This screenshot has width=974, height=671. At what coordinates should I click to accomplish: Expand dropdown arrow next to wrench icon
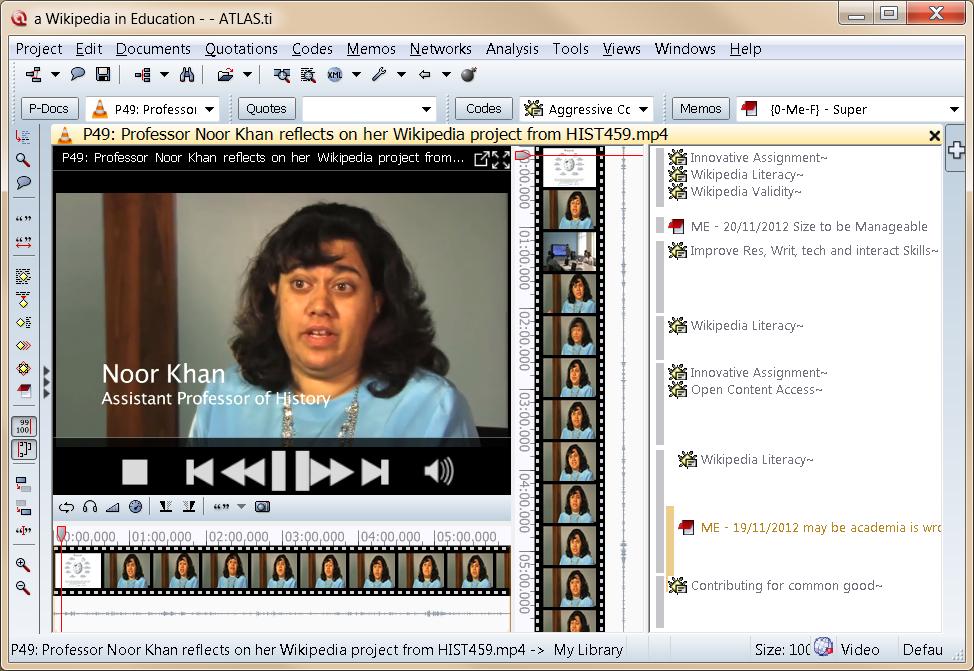click(x=401, y=75)
